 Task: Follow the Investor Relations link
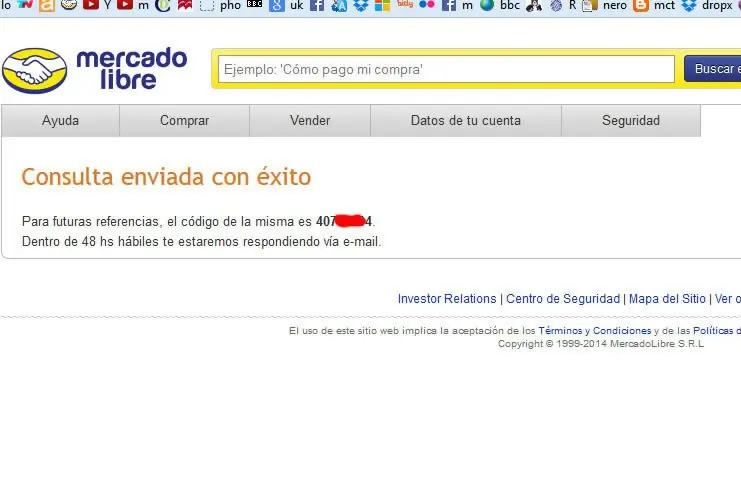click(447, 299)
